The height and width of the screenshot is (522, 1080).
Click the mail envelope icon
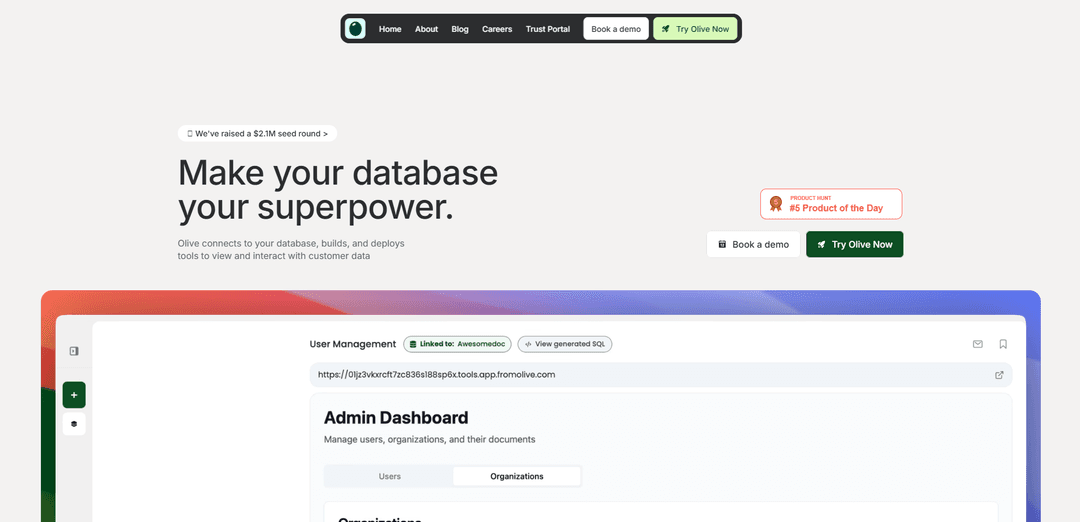click(977, 344)
